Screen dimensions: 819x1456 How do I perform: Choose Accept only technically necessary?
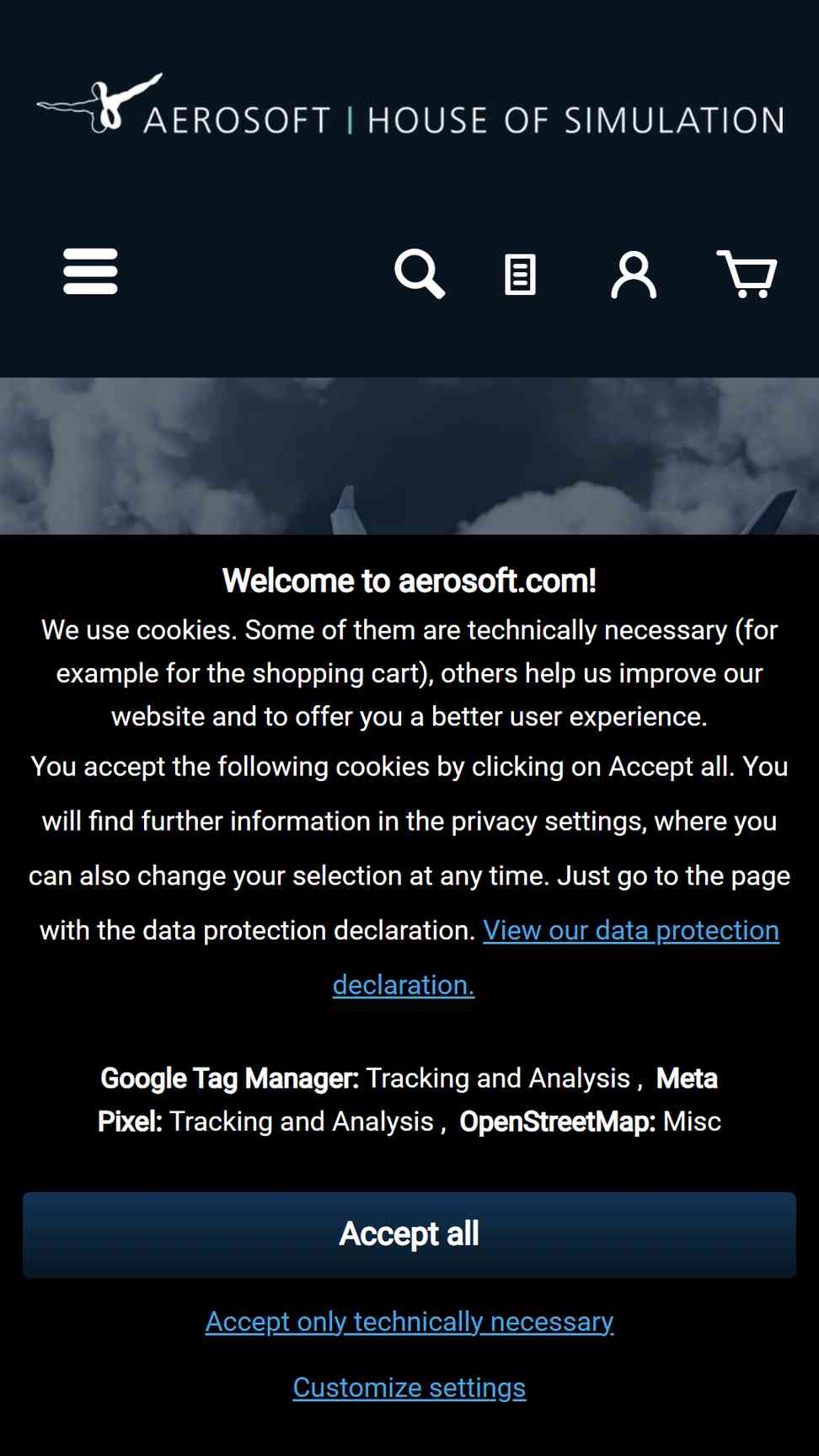point(409,1321)
